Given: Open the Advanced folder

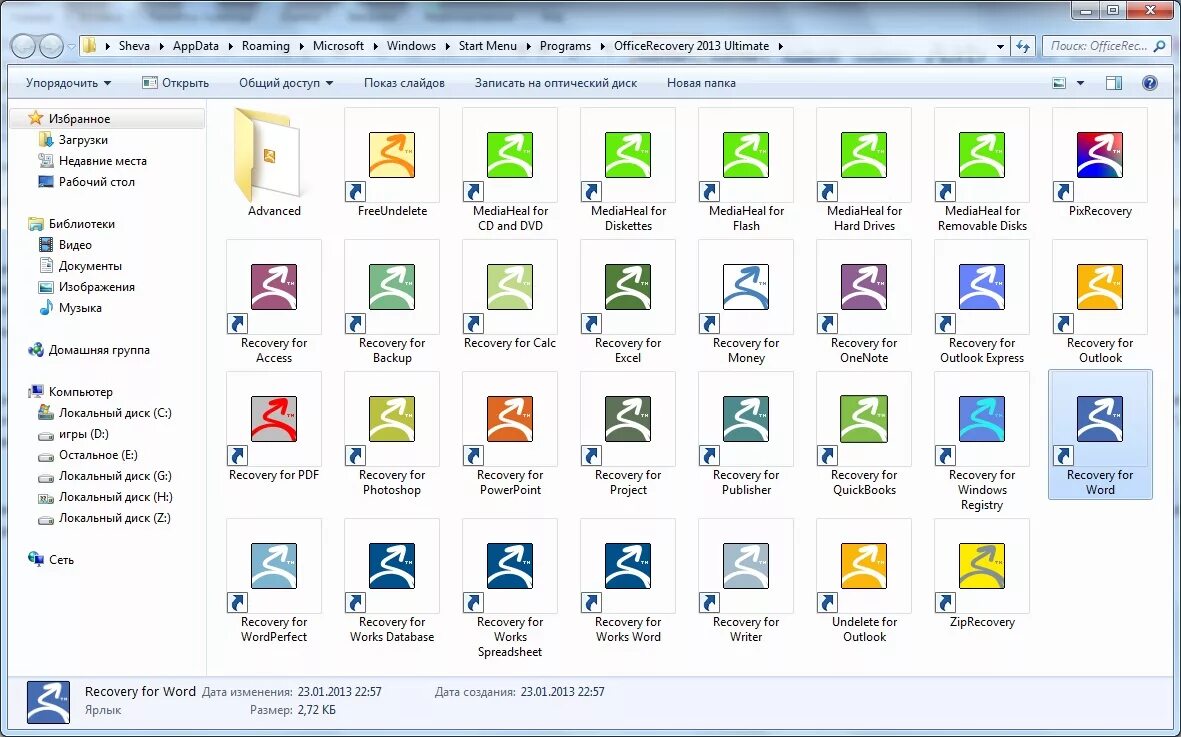Looking at the screenshot, I should pyautogui.click(x=274, y=163).
